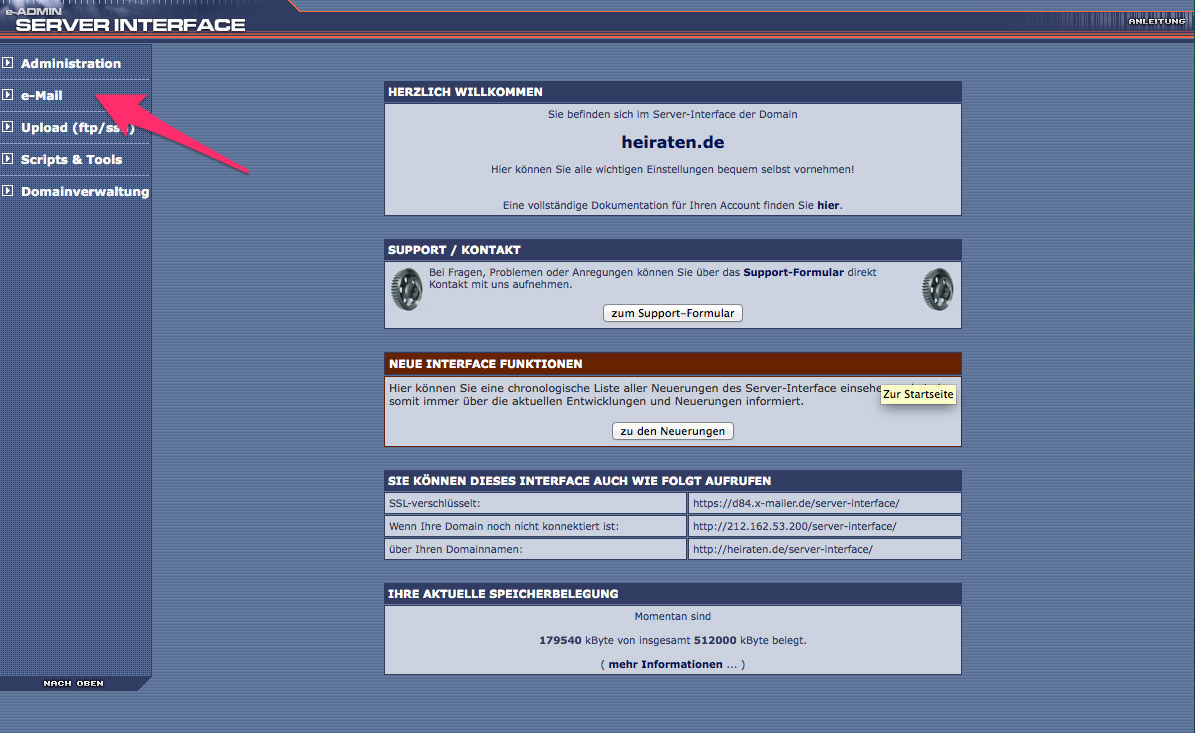Open the "hier" documentation link
Viewport: 1195px width, 733px height.
[828, 205]
